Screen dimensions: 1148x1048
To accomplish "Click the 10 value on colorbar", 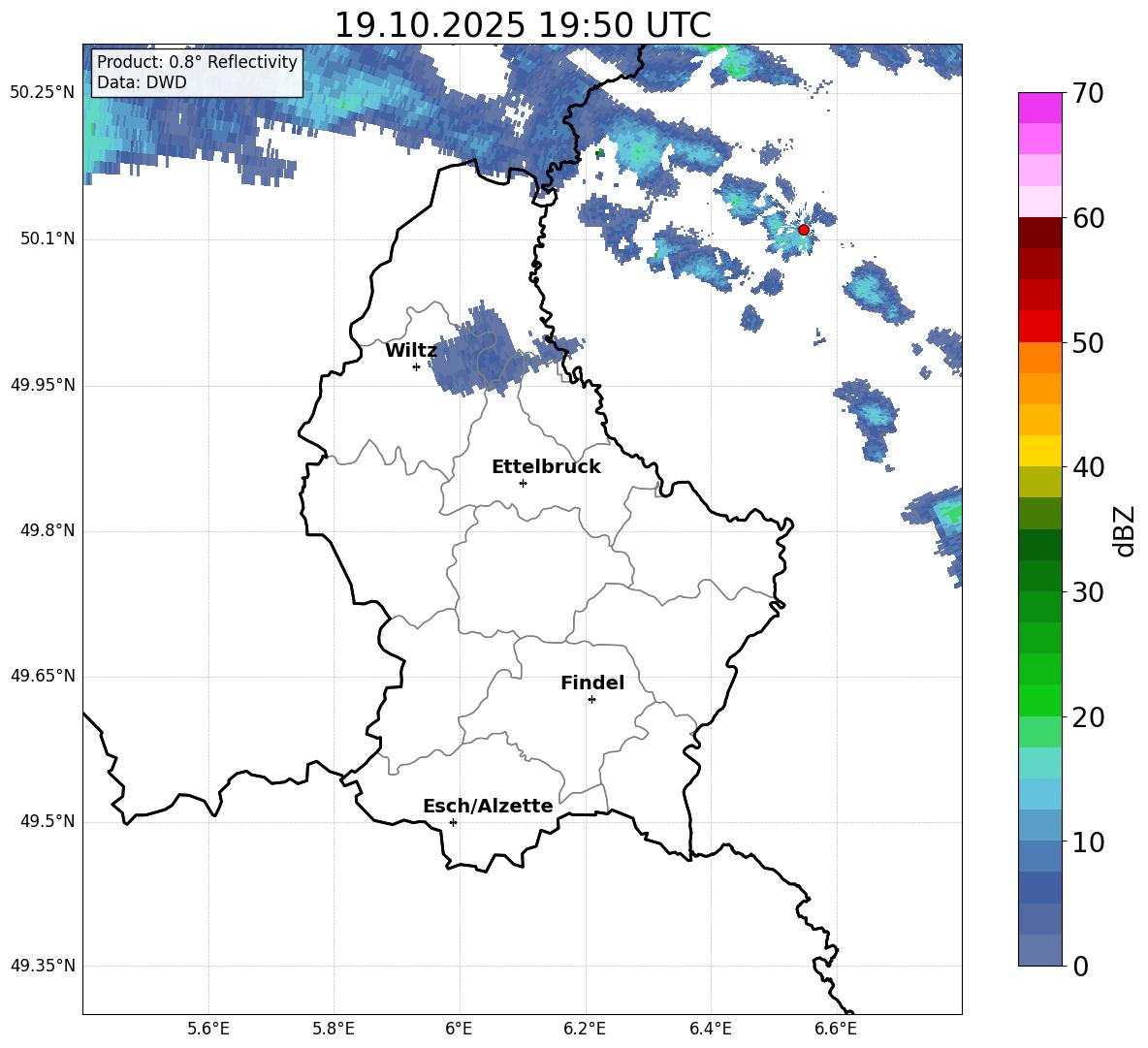I will tap(1088, 842).
